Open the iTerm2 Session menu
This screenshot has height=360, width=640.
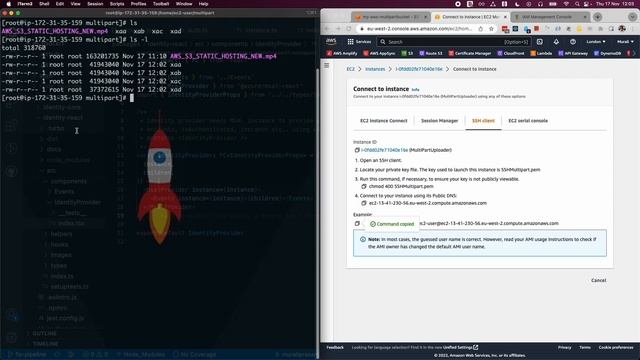click(95, 4)
